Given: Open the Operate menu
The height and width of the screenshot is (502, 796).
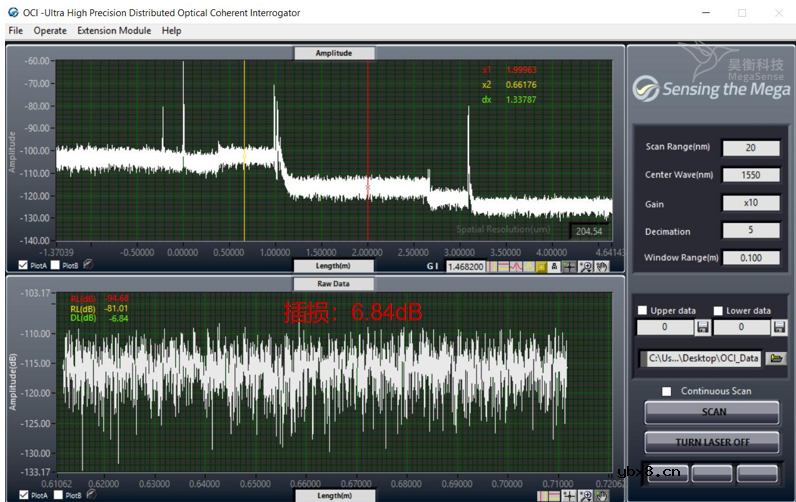Looking at the screenshot, I should pyautogui.click(x=50, y=31).
